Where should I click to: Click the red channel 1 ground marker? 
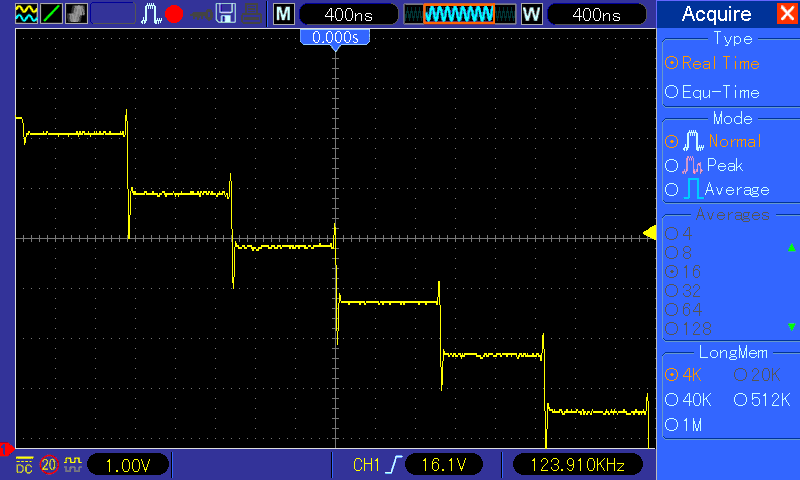click(x=6, y=449)
